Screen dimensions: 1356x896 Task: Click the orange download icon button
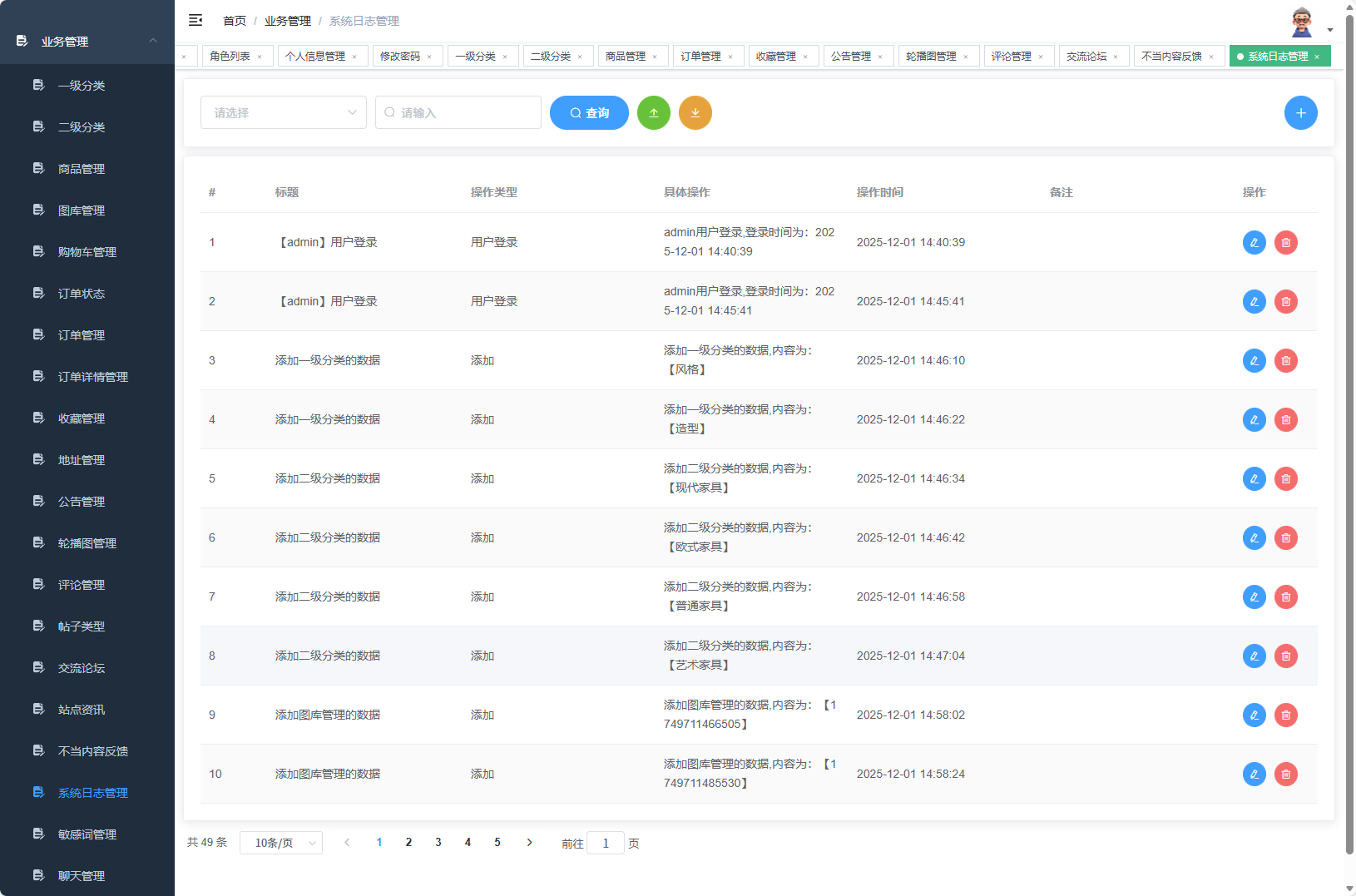[x=695, y=113]
